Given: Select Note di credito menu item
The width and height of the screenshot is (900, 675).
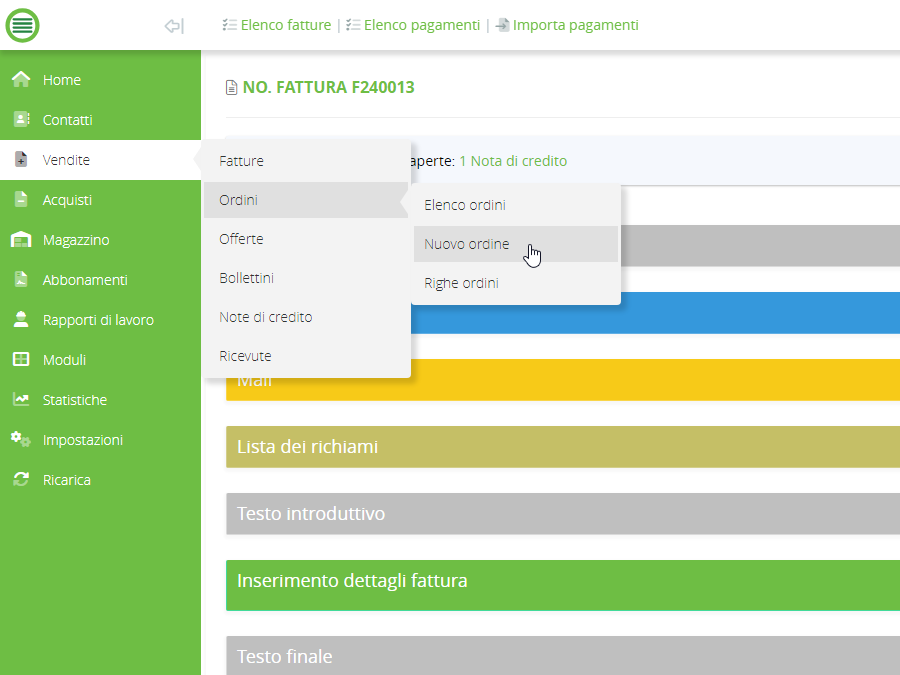Looking at the screenshot, I should pyautogui.click(x=266, y=317).
